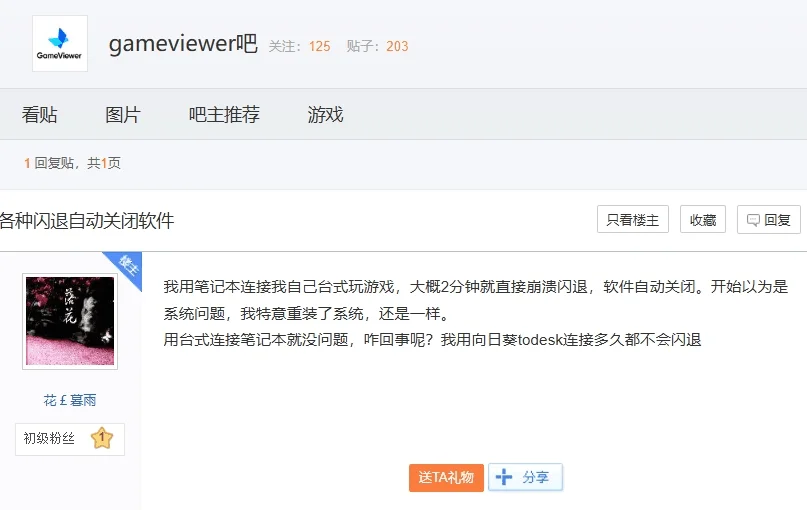Click the thread title 各种闪退自动关闭软件
This screenshot has height=510, width=807.
click(87, 221)
